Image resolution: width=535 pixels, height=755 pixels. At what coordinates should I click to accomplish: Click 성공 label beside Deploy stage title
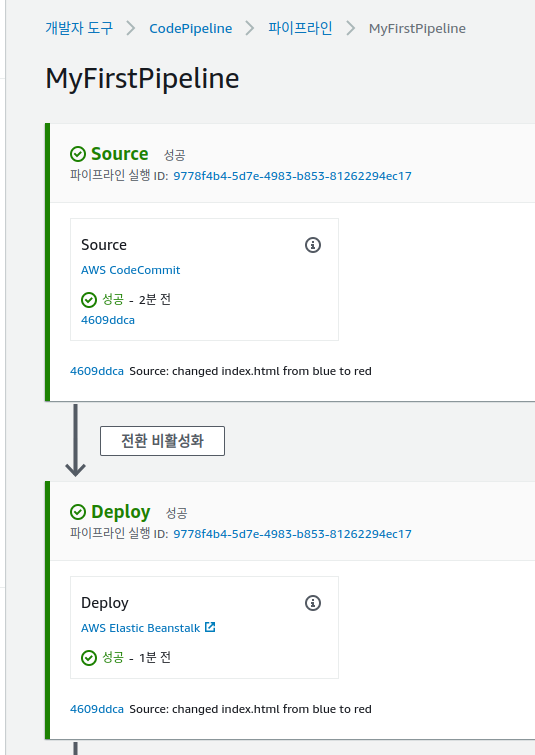tap(176, 513)
